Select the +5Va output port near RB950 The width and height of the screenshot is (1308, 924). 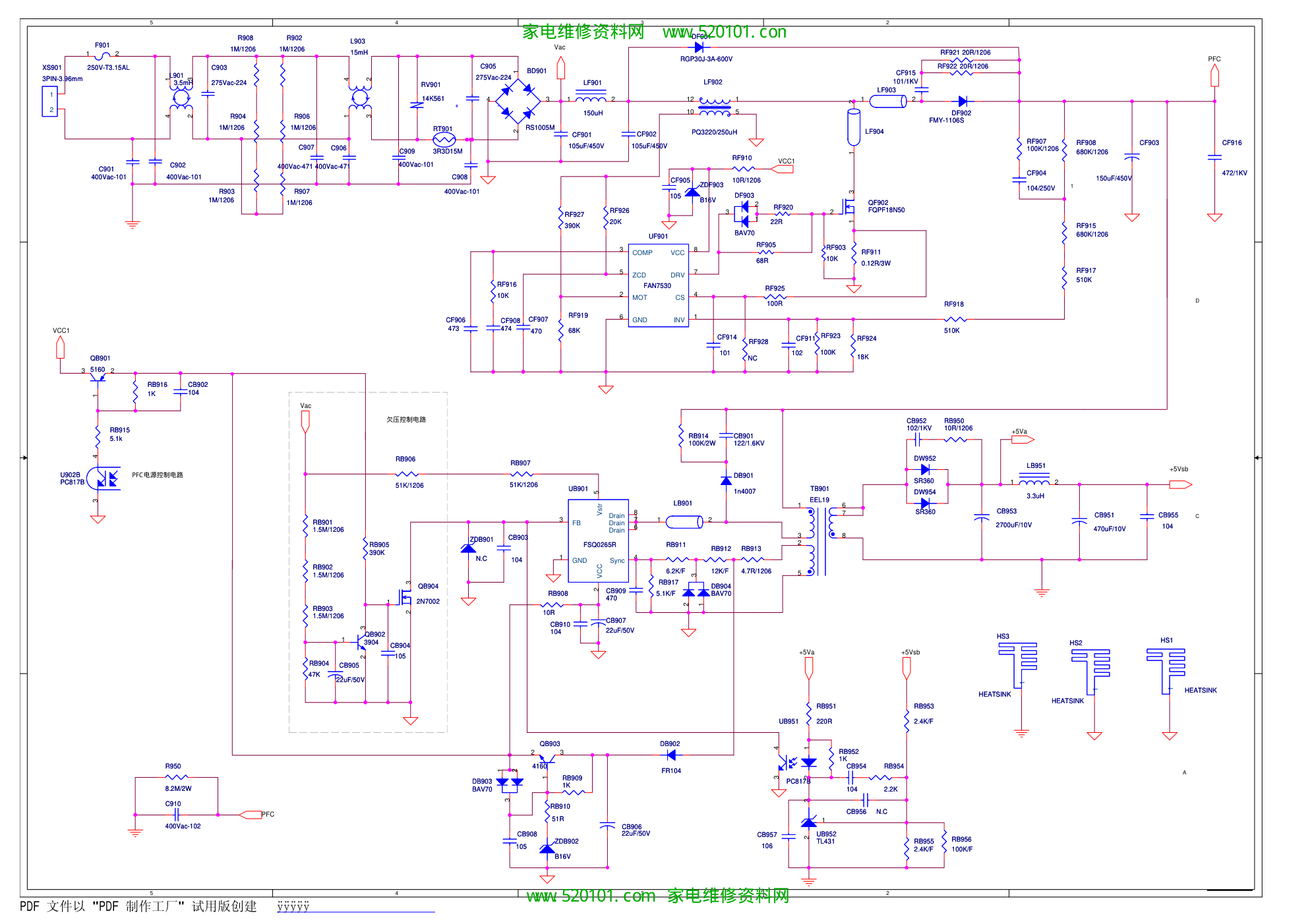[x=1023, y=440]
